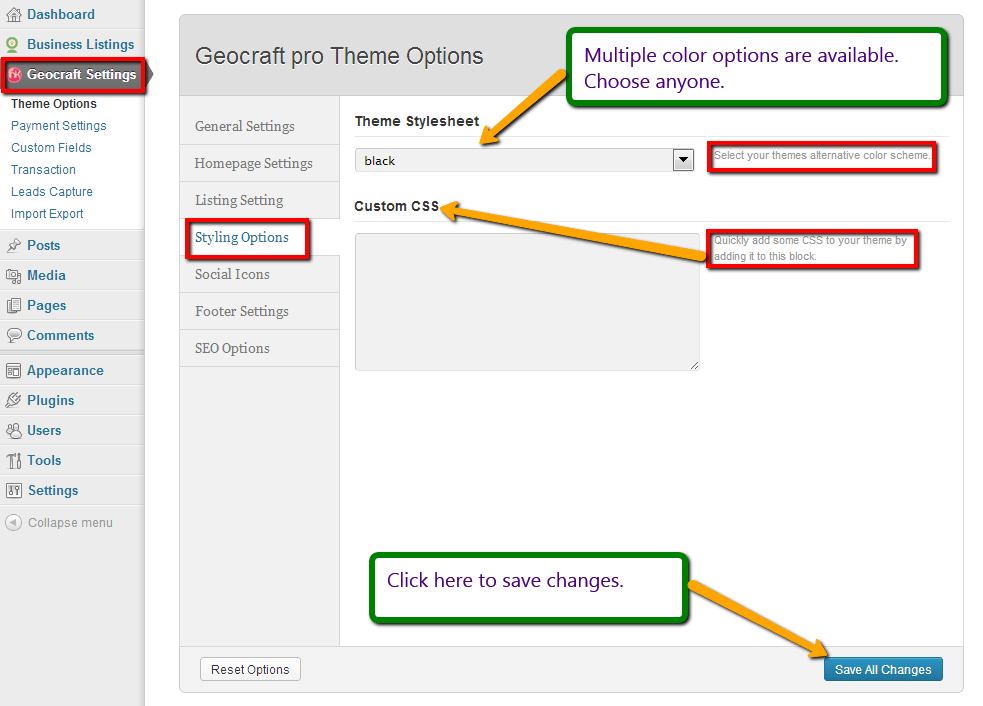
Task: Switch to Homepage Settings tab
Action: (260, 164)
